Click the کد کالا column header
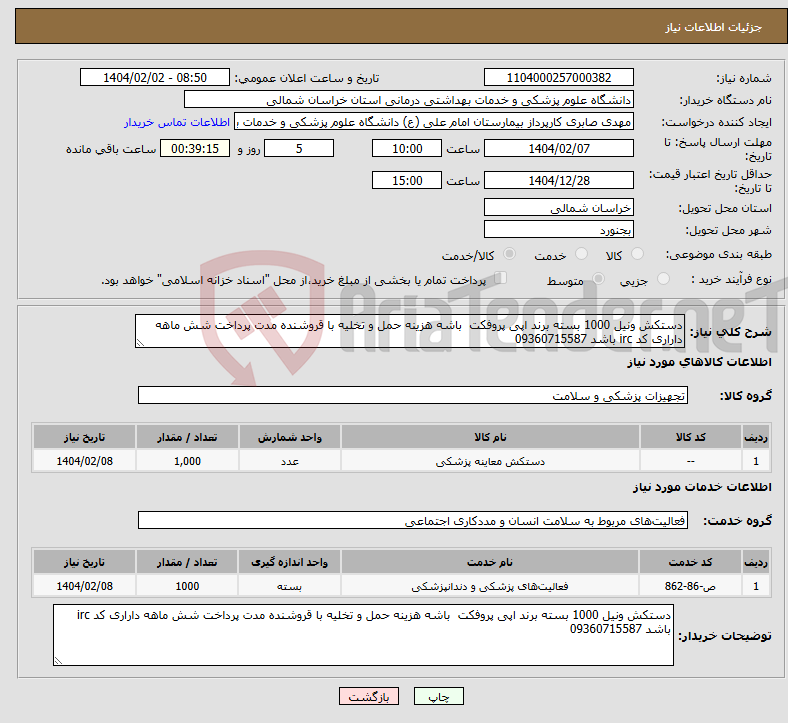788x723 pixels. point(691,437)
